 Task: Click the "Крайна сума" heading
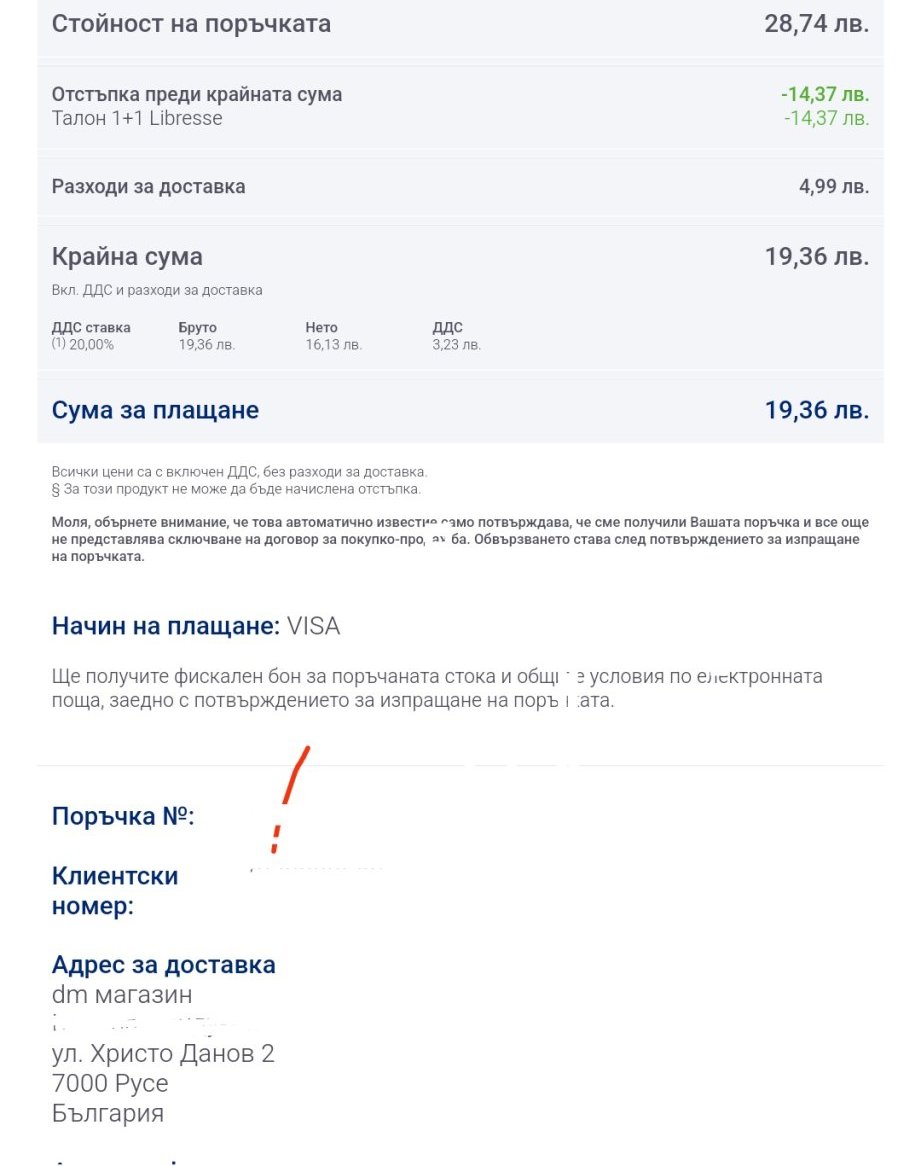click(127, 257)
